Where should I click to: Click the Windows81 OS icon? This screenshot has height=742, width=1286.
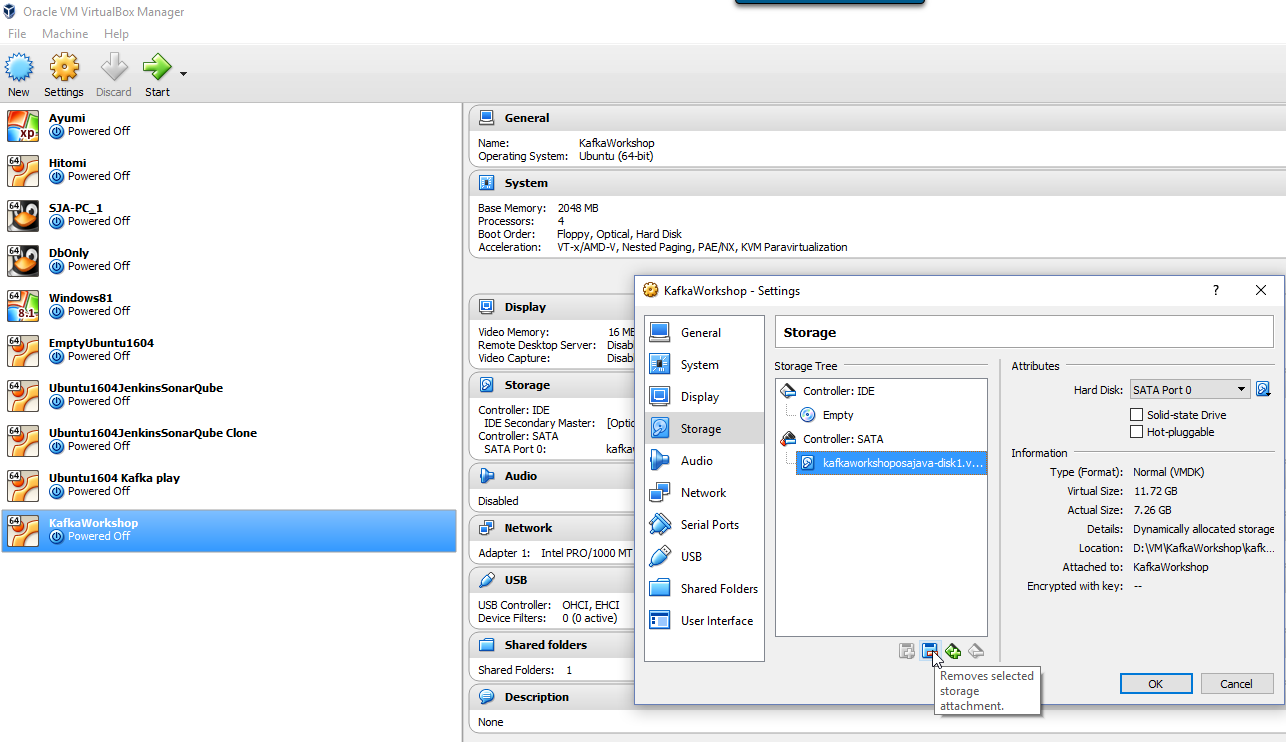tap(23, 306)
